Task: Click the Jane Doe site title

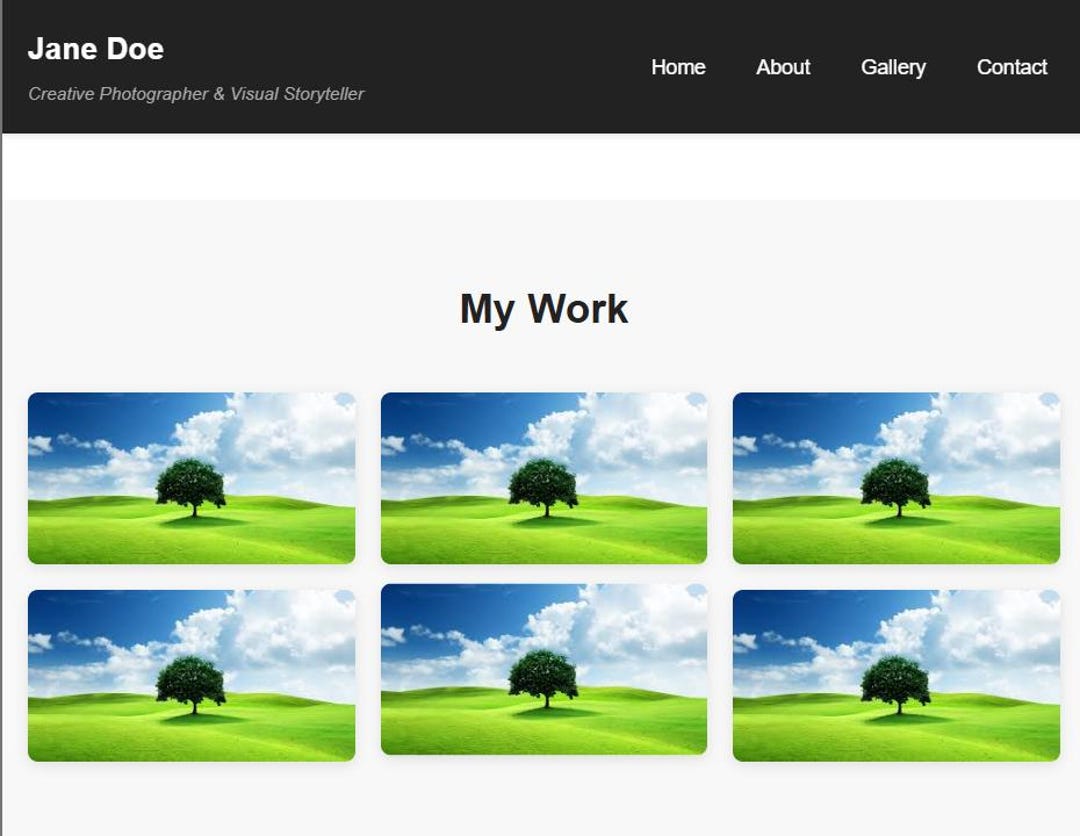Action: pos(96,49)
